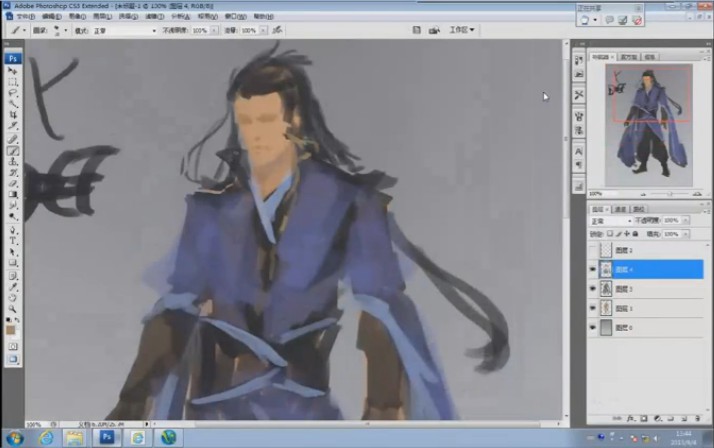Toggle lock all
The image size is (714, 448).
pyautogui.click(x=635, y=234)
